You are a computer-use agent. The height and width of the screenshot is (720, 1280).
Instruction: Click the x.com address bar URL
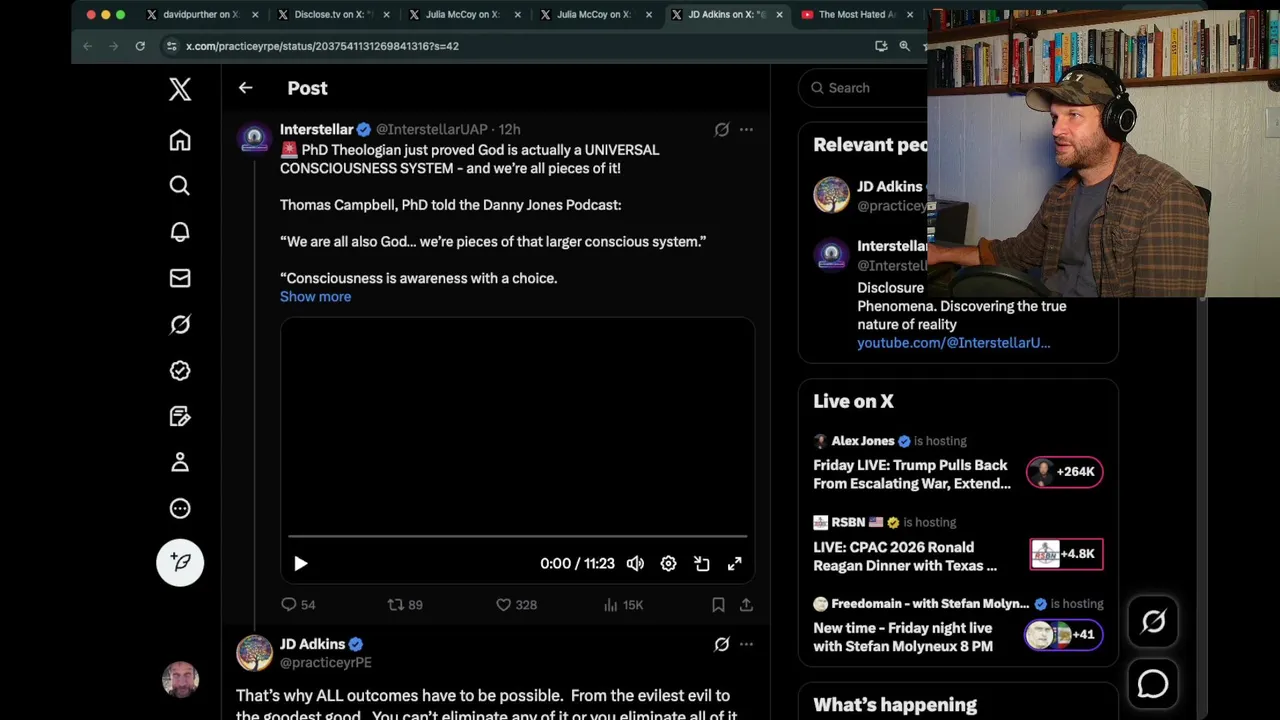point(322,46)
